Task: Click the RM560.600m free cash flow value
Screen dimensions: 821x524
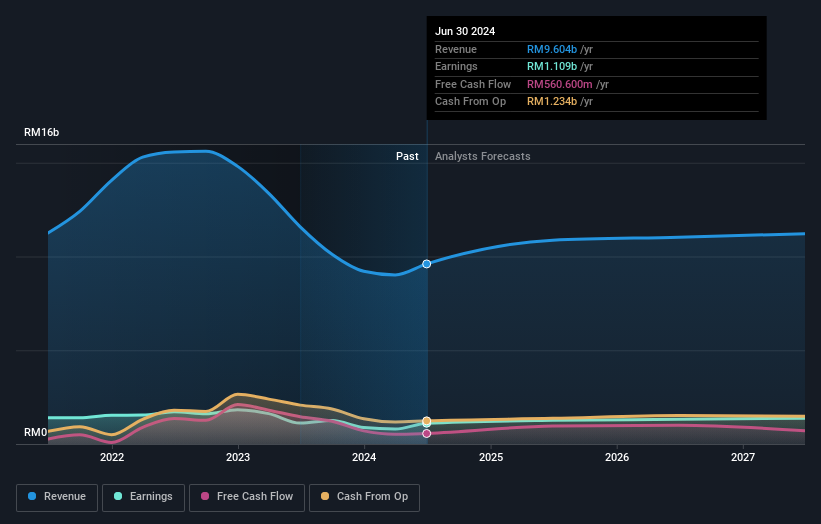Action: click(x=560, y=84)
